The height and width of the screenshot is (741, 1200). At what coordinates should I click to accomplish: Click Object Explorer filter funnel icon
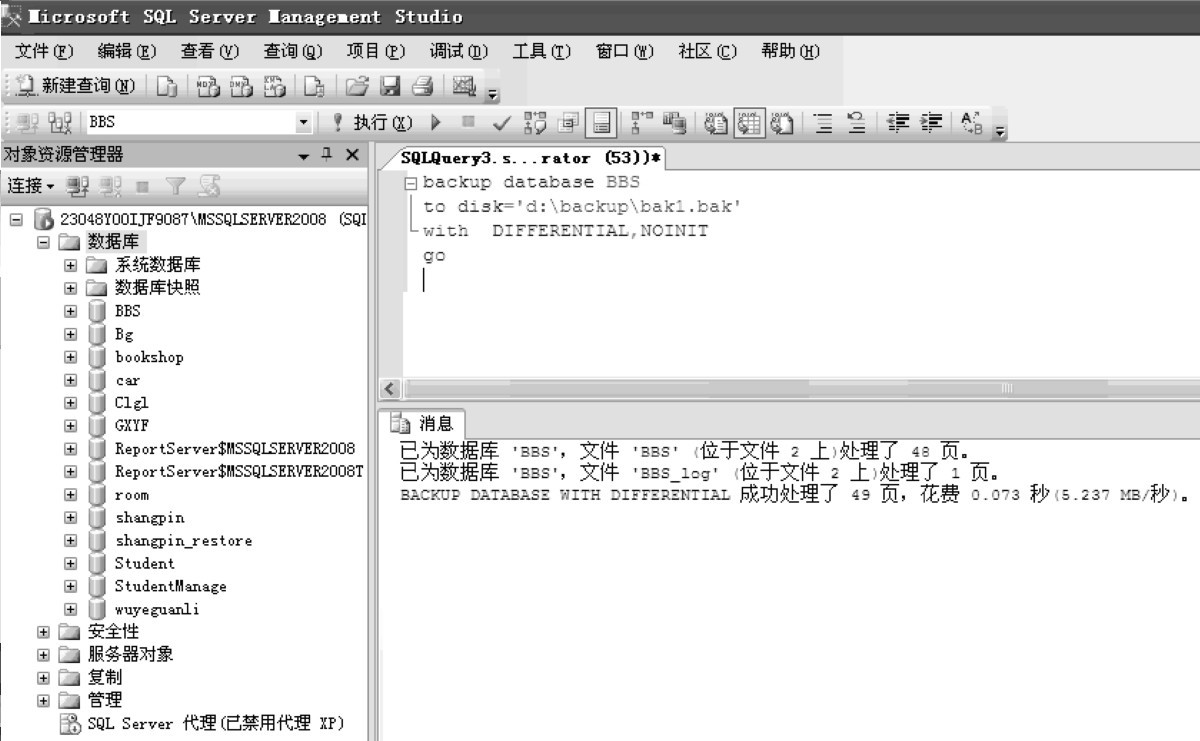[175, 186]
